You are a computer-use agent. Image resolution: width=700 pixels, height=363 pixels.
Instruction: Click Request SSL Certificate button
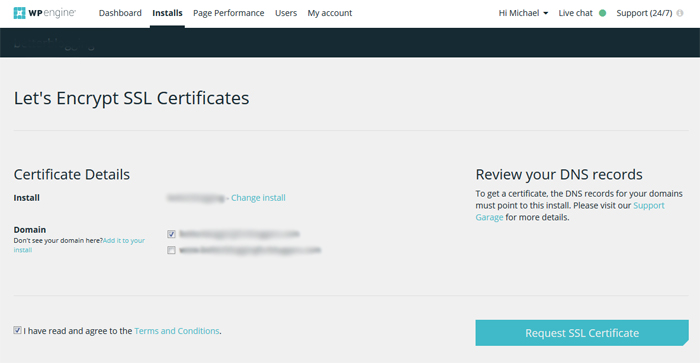click(x=582, y=333)
